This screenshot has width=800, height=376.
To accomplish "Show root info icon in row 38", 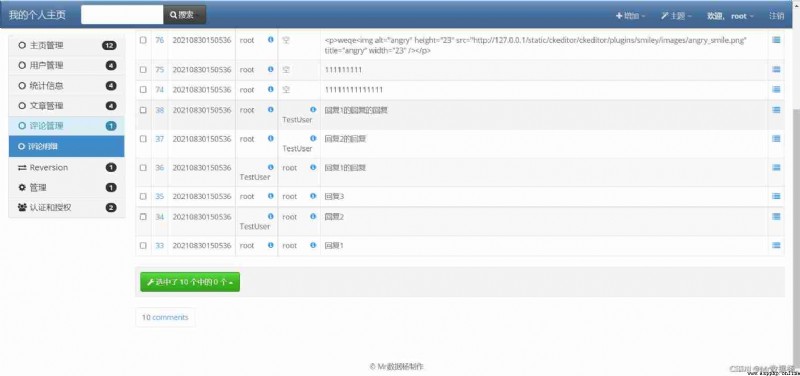I will pos(270,109).
